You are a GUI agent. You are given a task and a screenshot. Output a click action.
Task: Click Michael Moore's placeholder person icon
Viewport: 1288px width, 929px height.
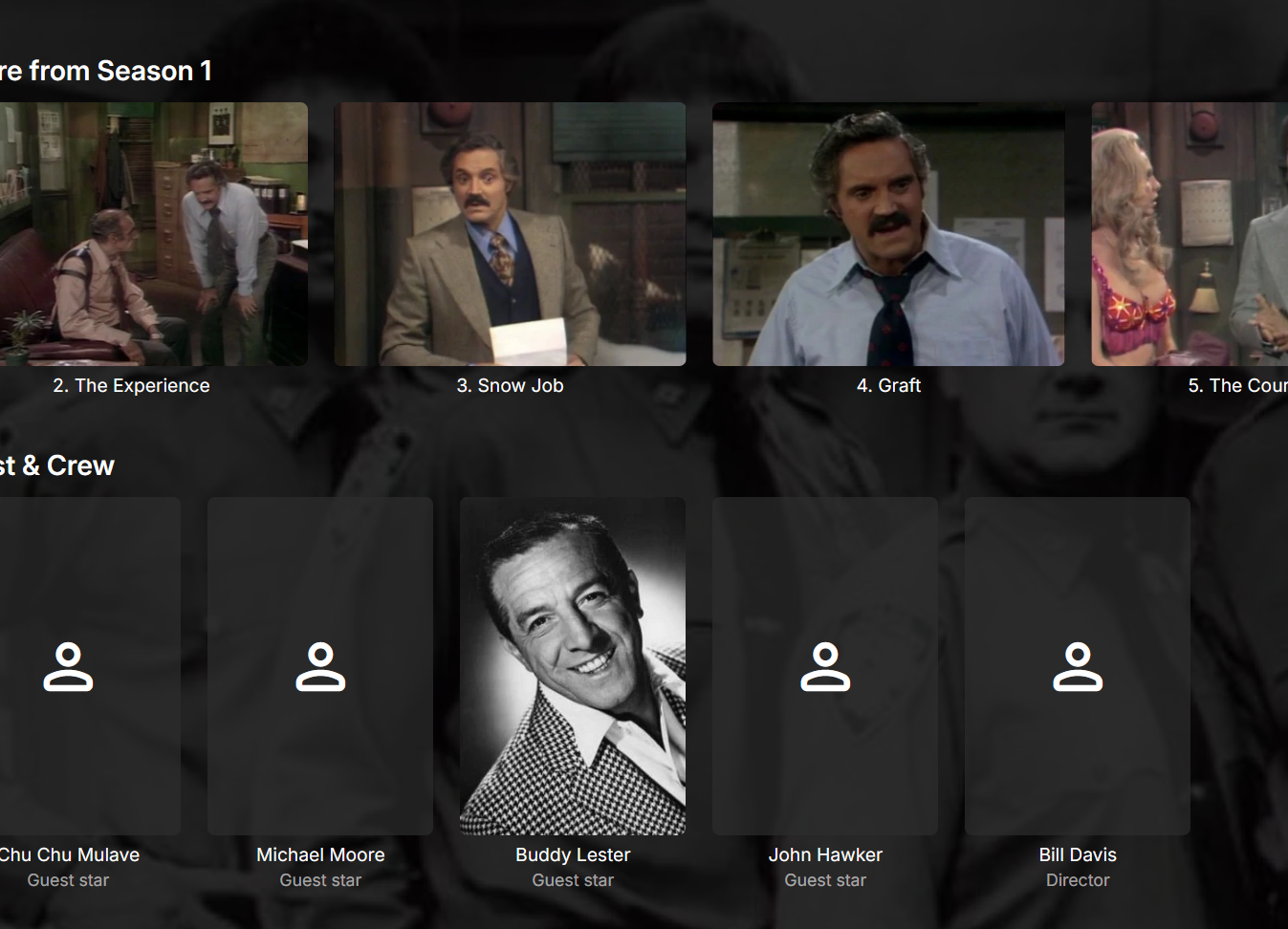[x=320, y=666]
